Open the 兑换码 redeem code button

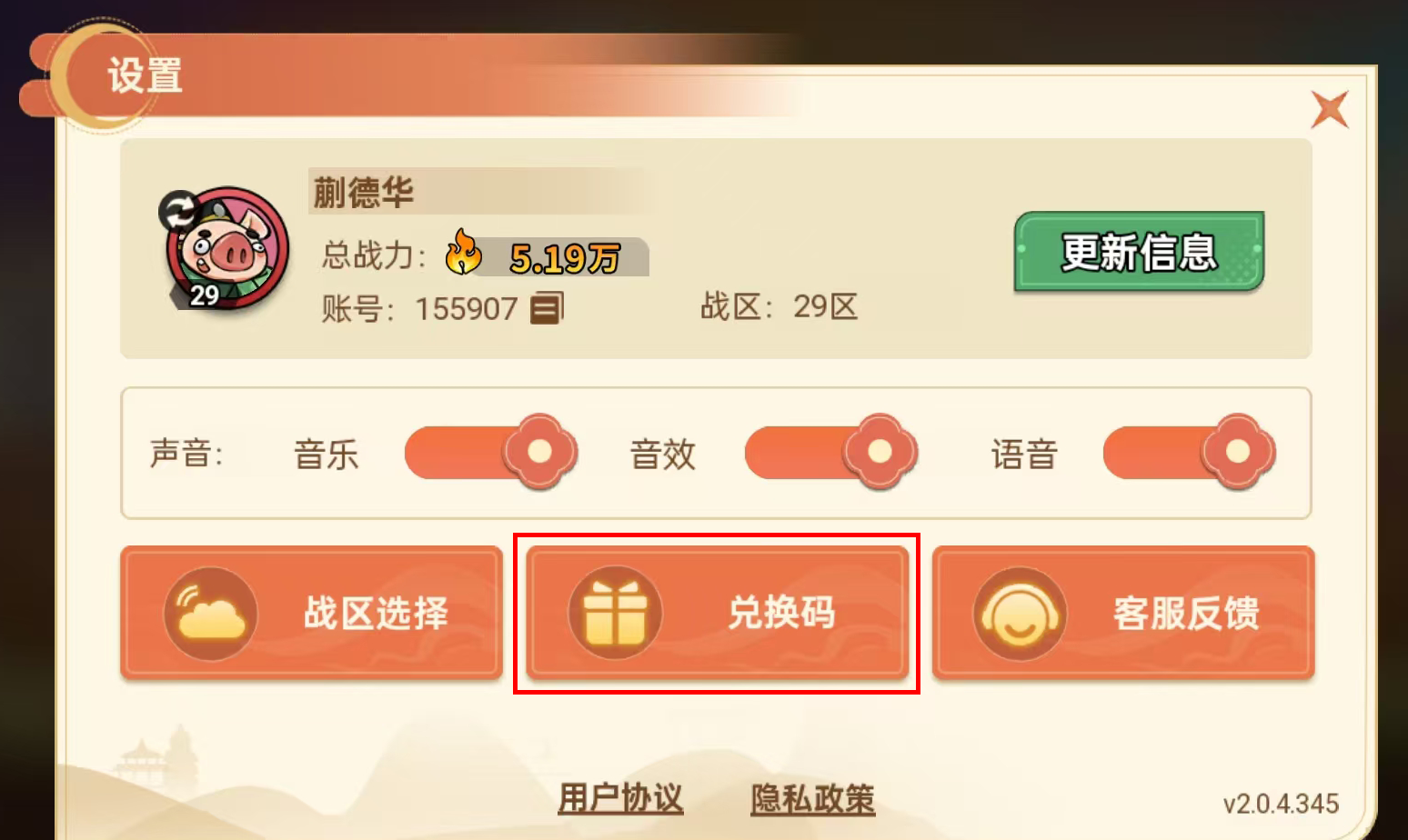(x=717, y=613)
